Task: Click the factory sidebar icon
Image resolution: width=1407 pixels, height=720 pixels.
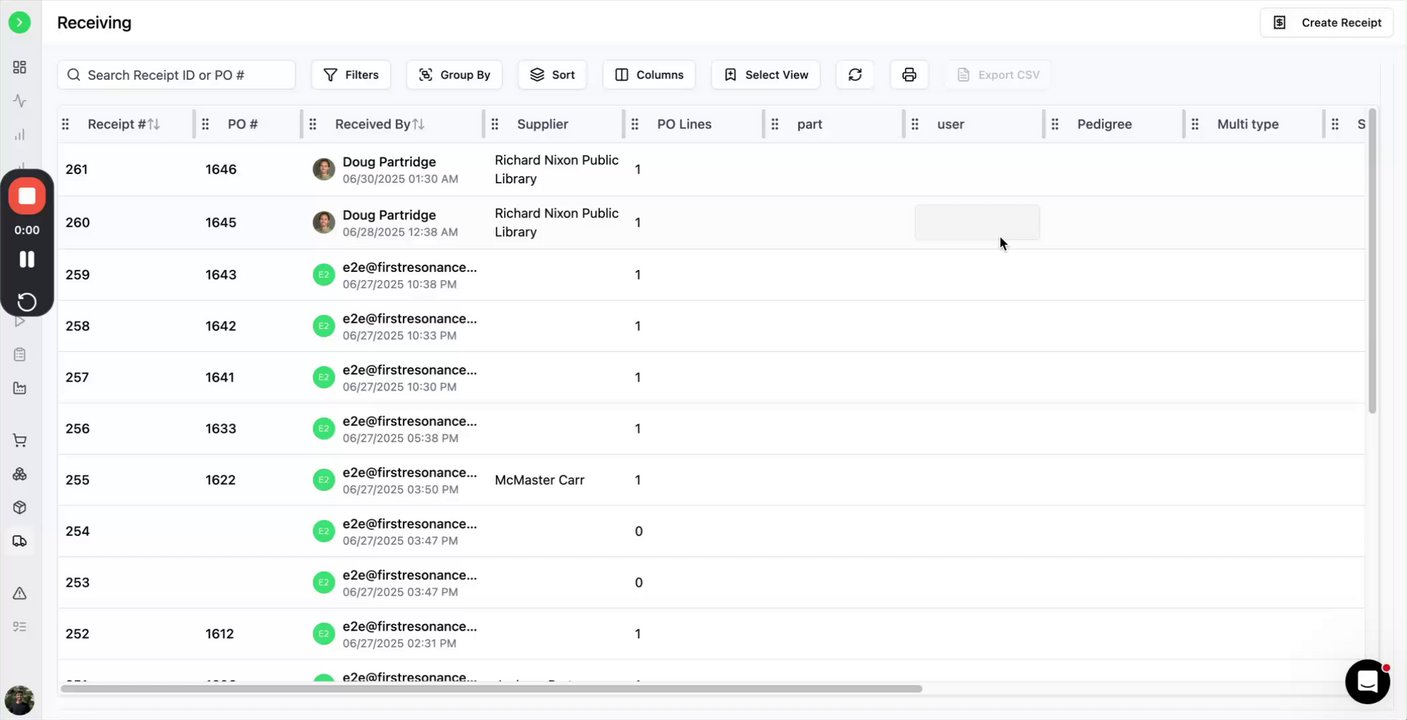Action: pos(19,388)
